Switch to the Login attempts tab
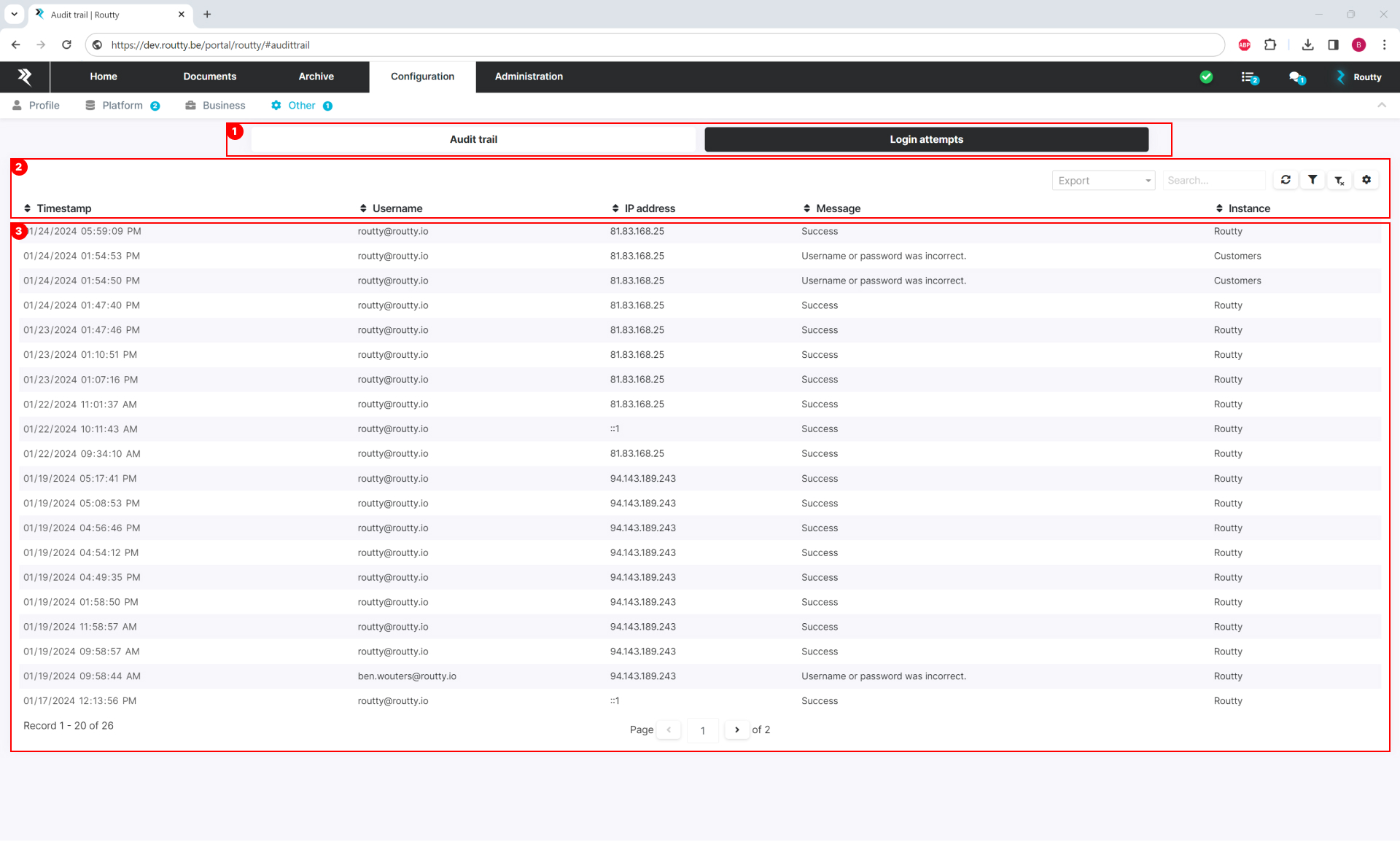Screen dimensions: 1400x841 [x=926, y=139]
